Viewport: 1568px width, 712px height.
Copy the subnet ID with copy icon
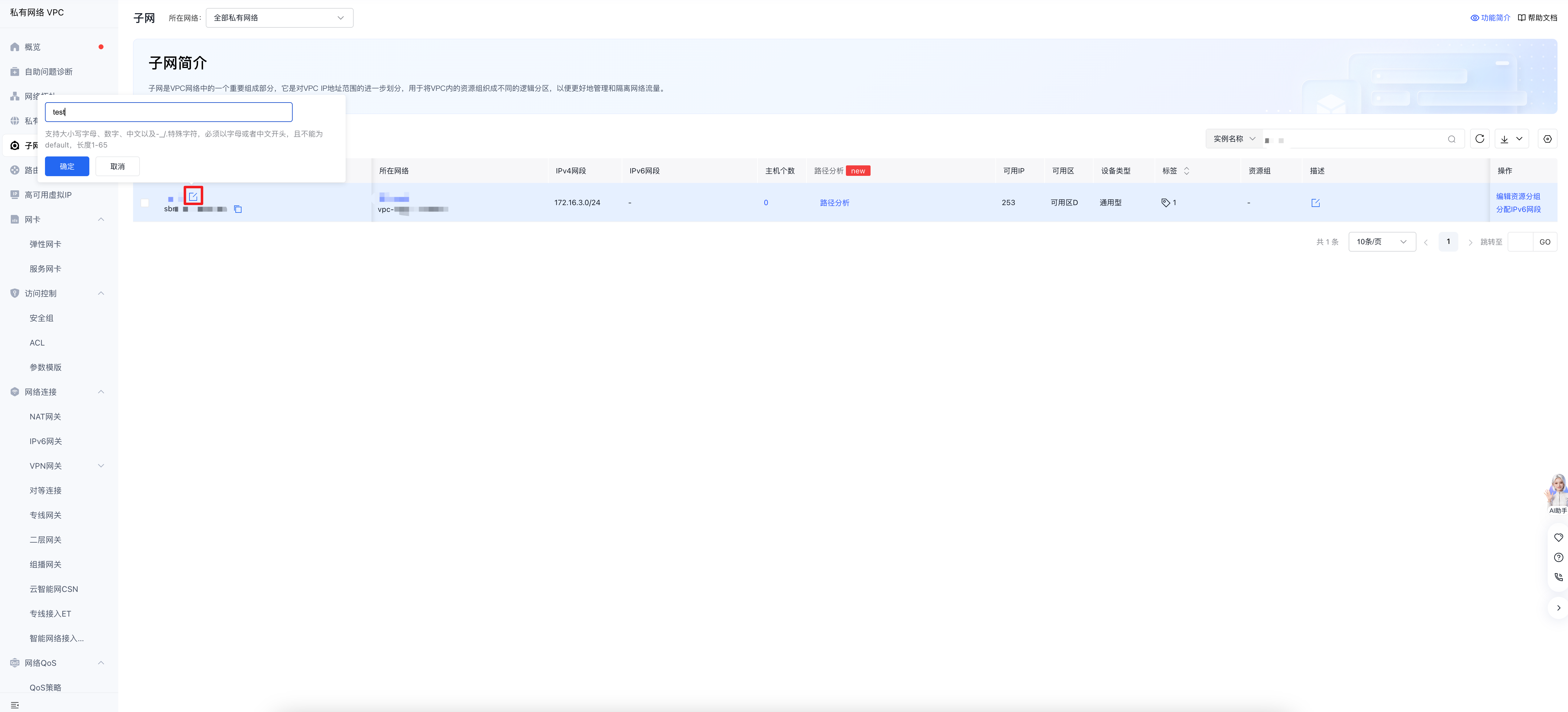coord(238,209)
